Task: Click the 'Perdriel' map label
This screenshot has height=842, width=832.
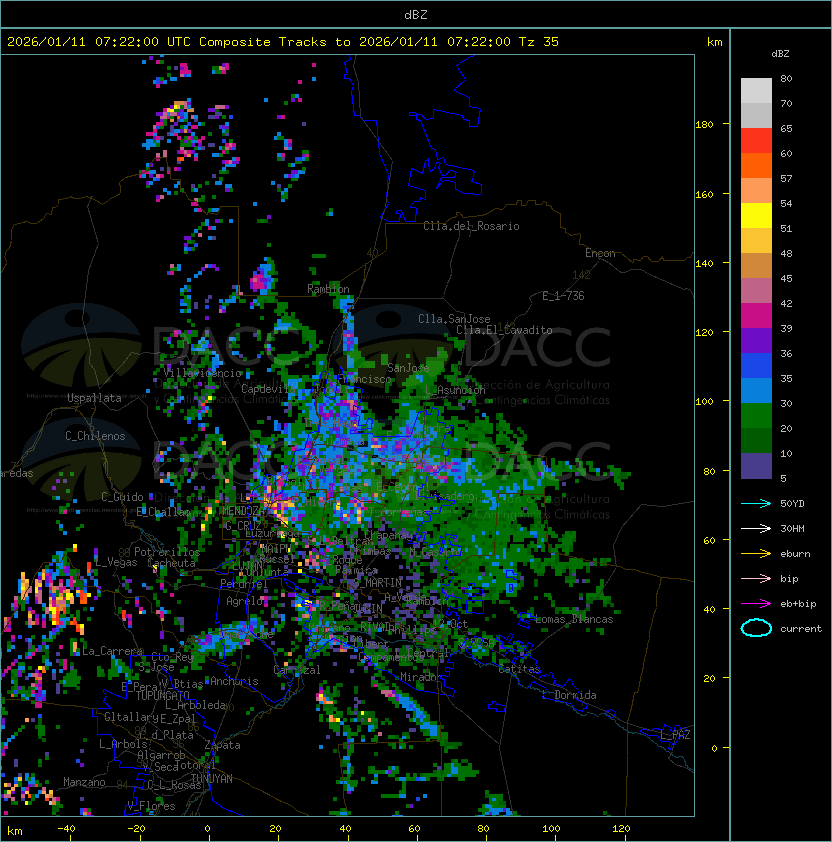Action: [243, 583]
